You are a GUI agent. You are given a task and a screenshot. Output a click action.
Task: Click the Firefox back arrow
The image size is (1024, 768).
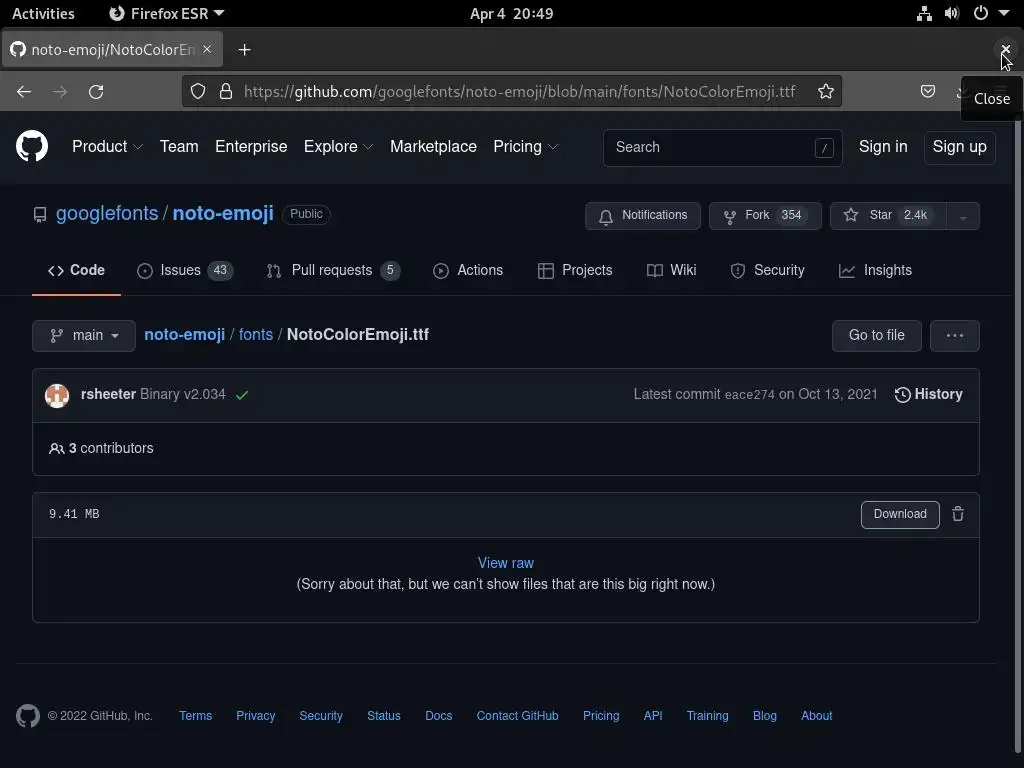[x=24, y=92]
